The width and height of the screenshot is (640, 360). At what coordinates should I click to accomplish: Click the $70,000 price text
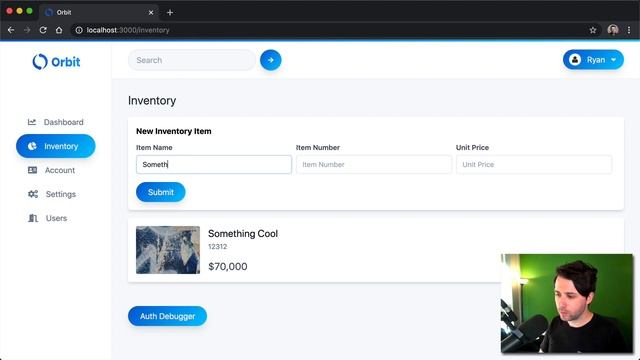pyautogui.click(x=228, y=266)
